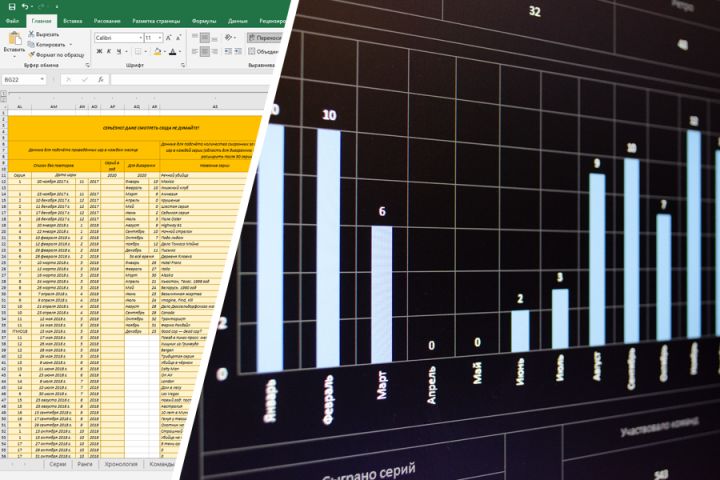Cut selection with Вырезать

(44, 34)
